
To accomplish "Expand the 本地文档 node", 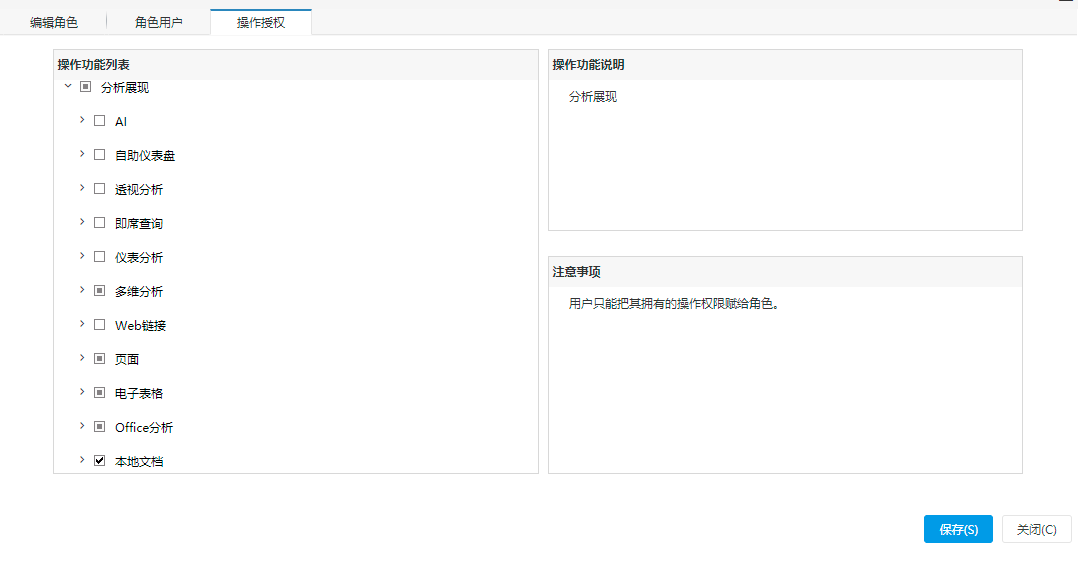I will [x=82, y=460].
